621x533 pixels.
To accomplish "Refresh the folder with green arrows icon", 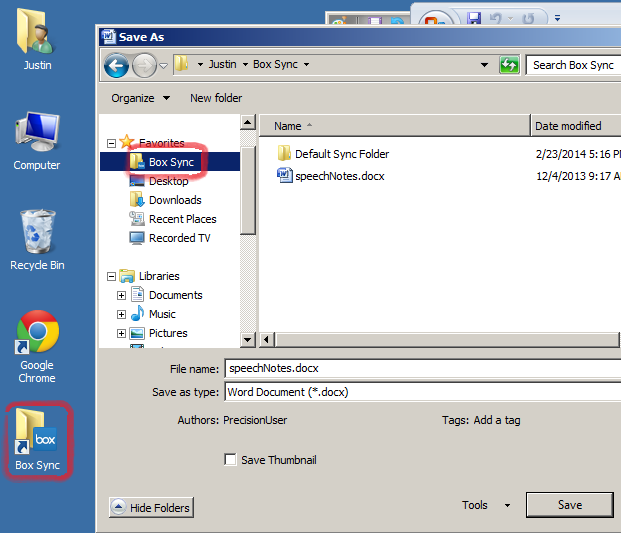I will 509,65.
